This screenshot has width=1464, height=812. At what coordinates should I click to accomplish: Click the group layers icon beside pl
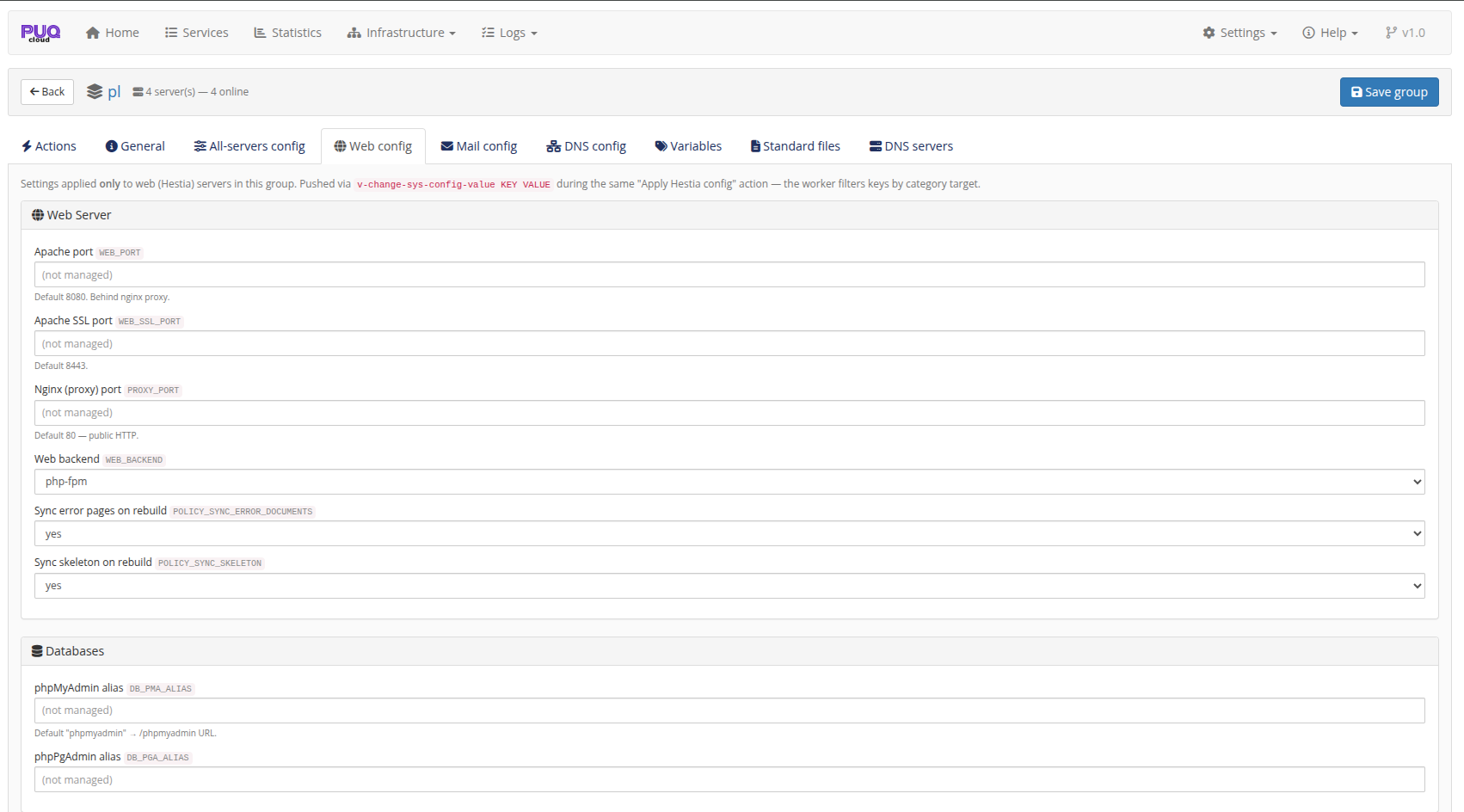coord(95,92)
